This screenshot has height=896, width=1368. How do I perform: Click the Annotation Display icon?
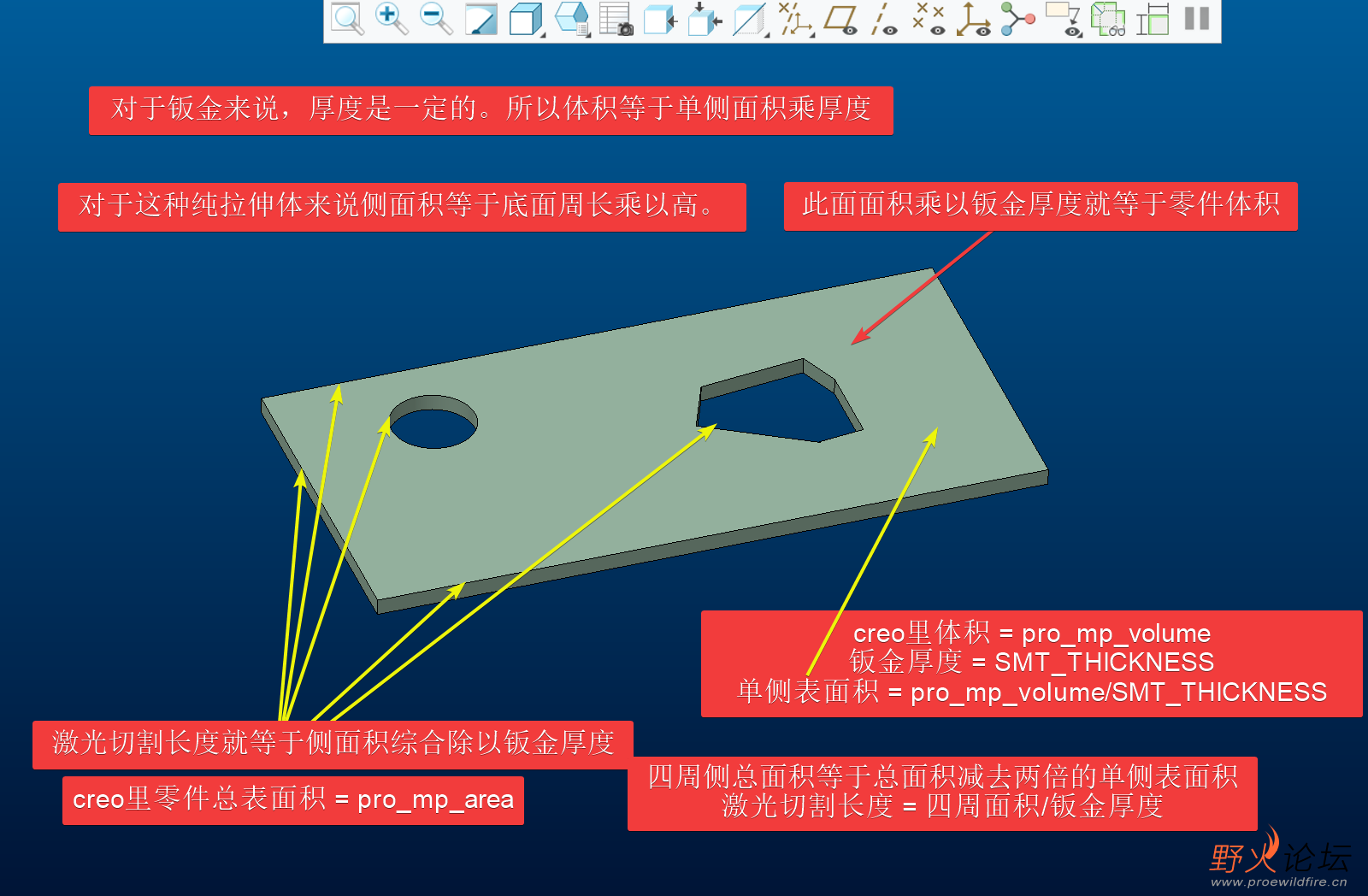click(1062, 17)
